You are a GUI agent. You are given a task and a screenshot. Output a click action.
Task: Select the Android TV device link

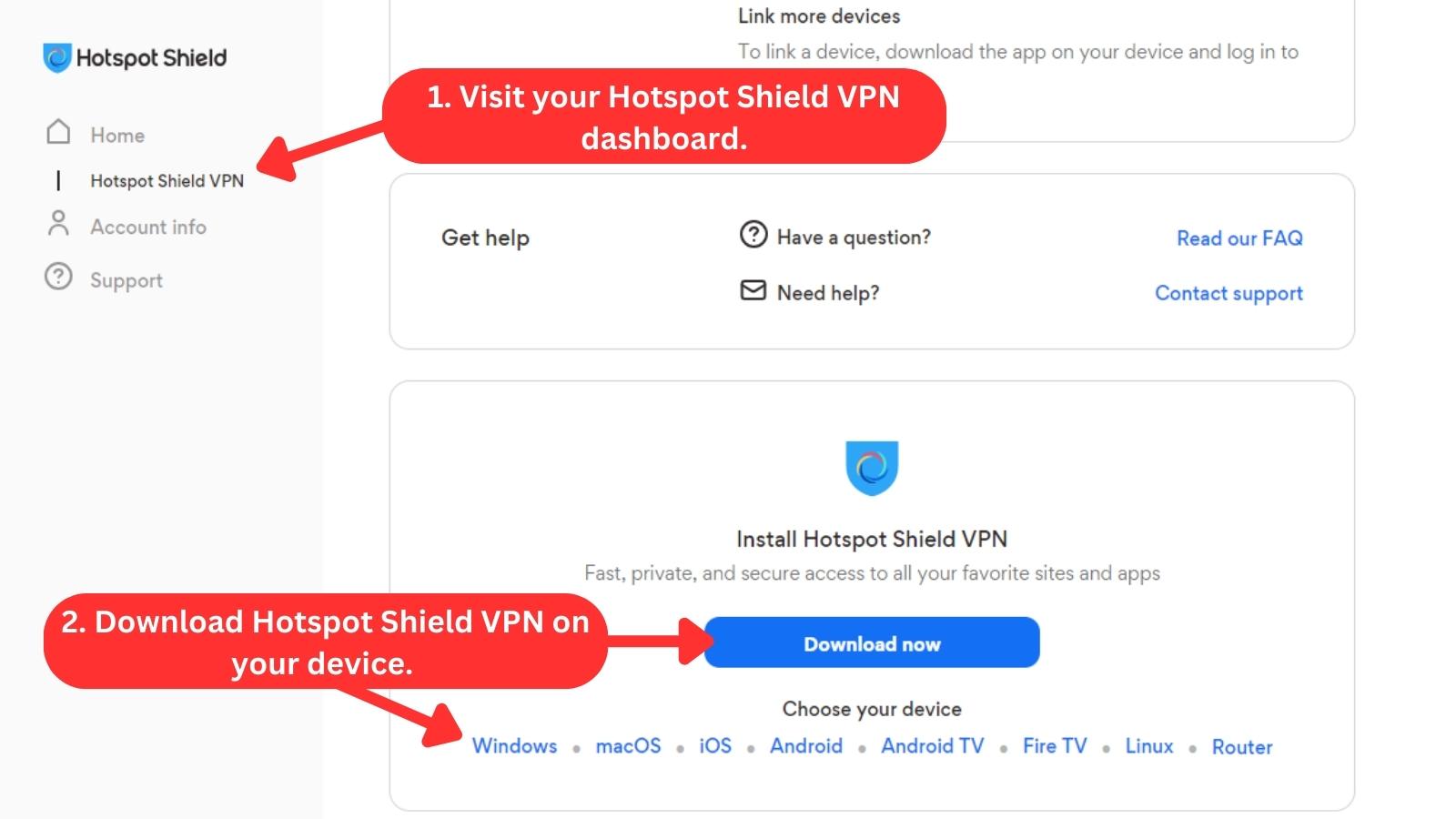point(933,746)
